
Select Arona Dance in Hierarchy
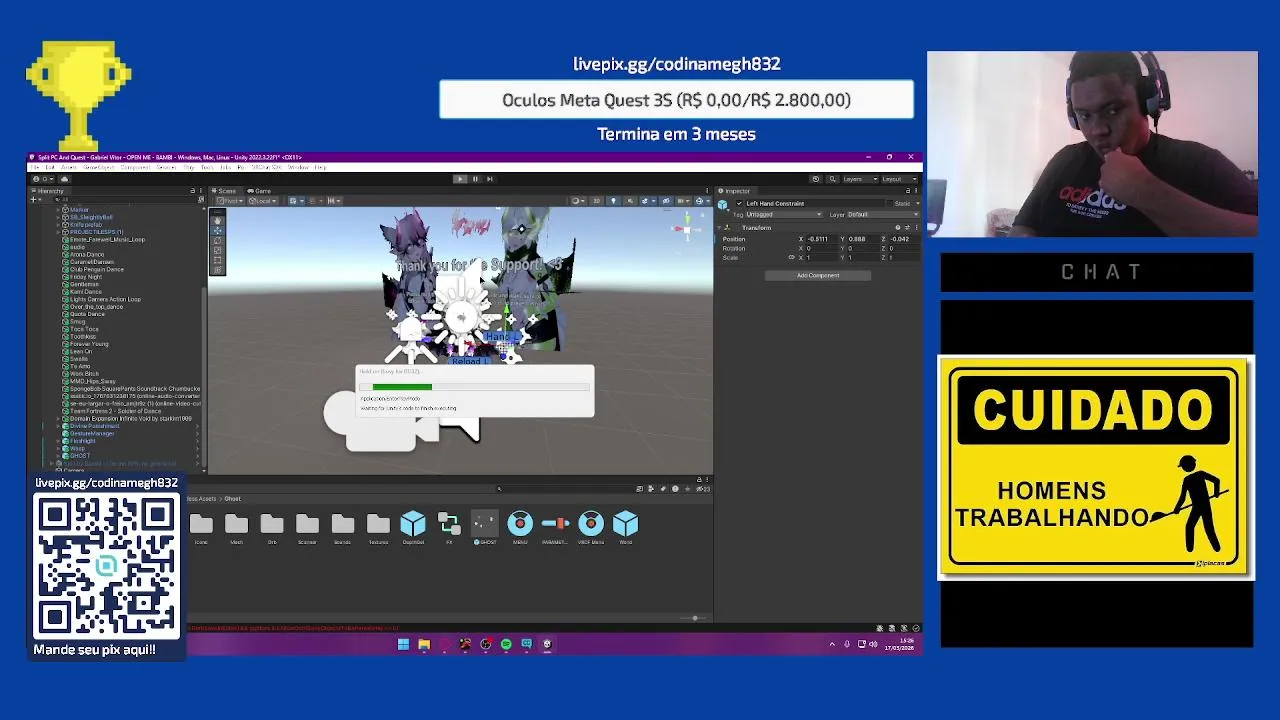tap(87, 254)
